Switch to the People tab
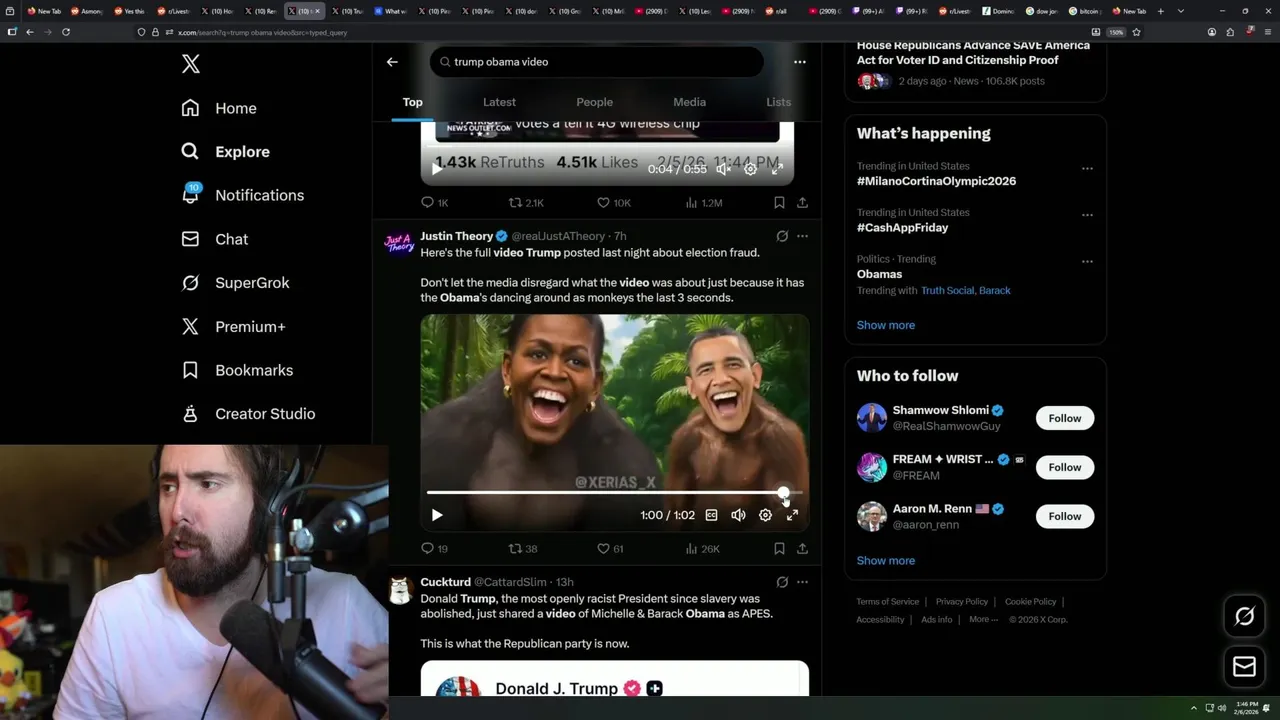Screen dimensions: 1280x720 pyautogui.click(x=594, y=102)
